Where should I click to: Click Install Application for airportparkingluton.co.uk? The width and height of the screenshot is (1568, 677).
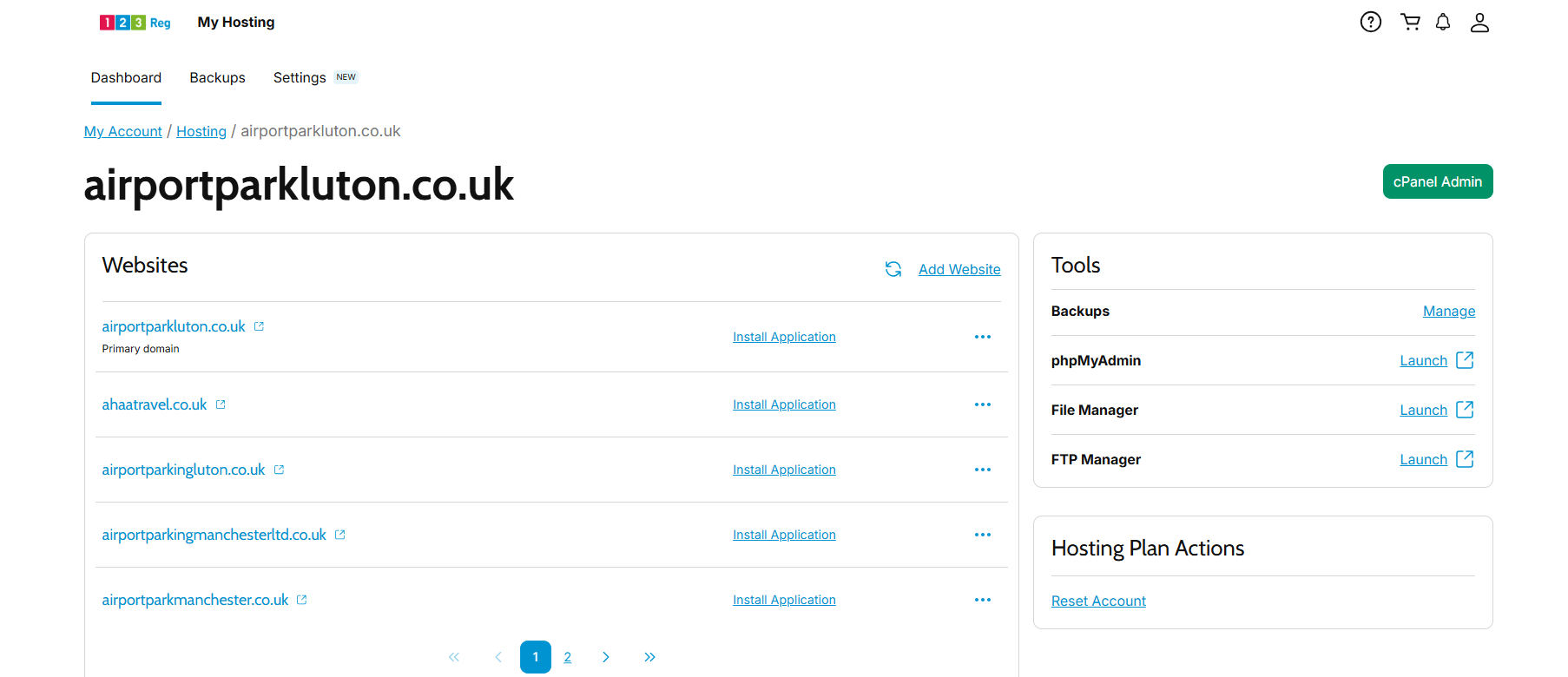pos(784,470)
